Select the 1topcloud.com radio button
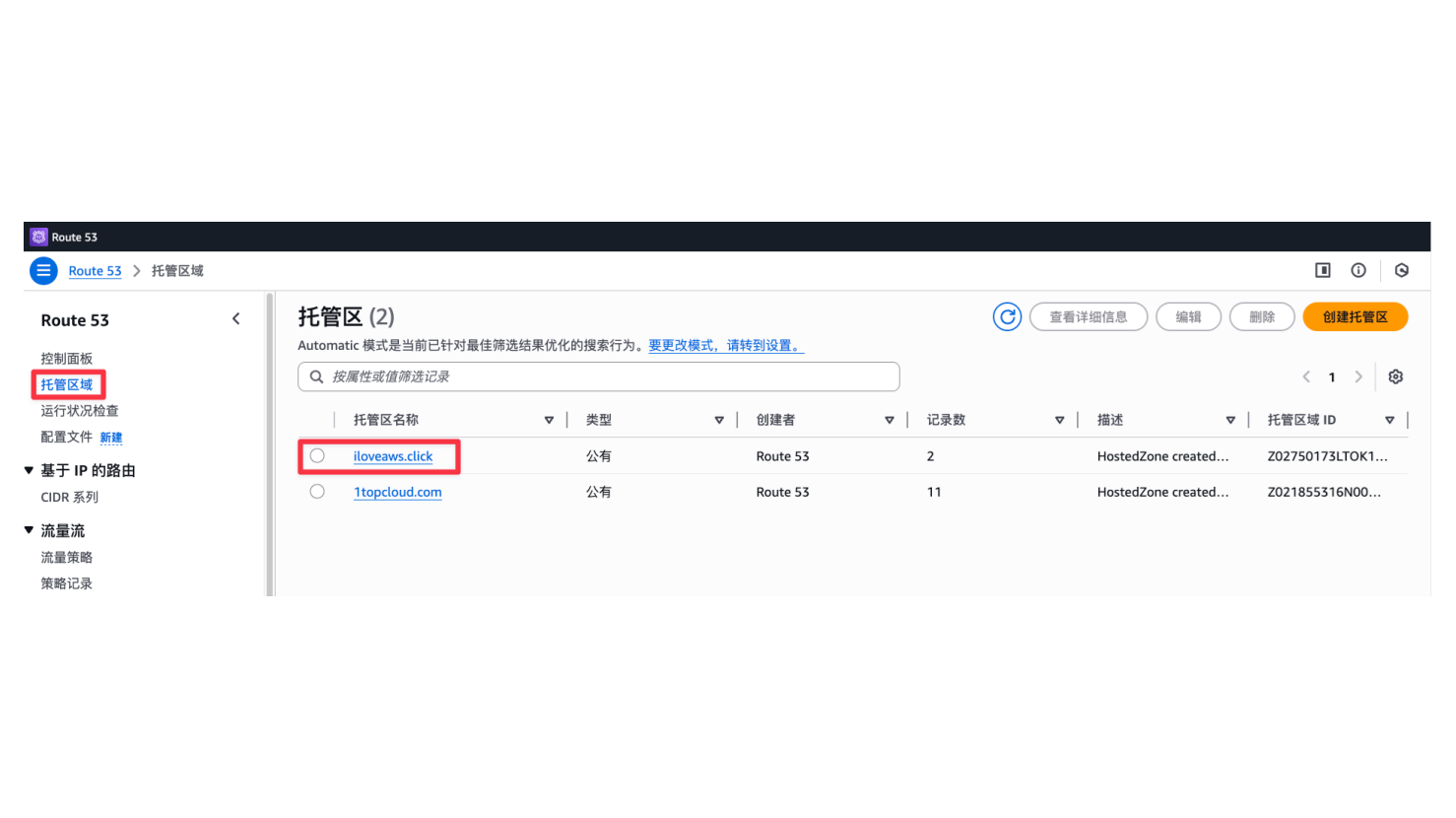Screen dimensions: 1456x818 point(317,491)
